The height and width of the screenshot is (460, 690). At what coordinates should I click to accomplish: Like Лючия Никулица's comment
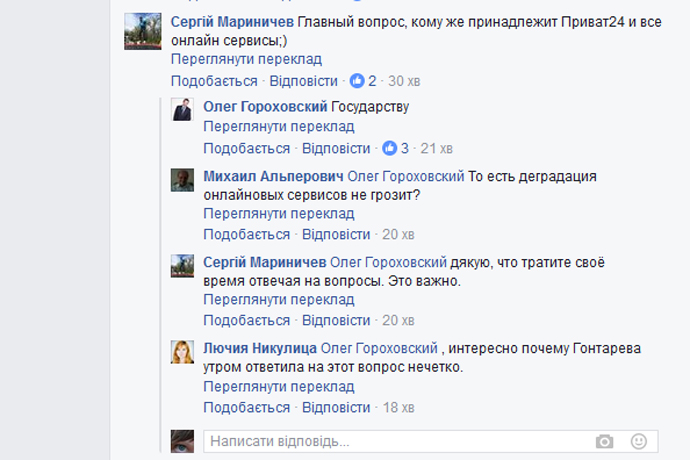coord(246,408)
